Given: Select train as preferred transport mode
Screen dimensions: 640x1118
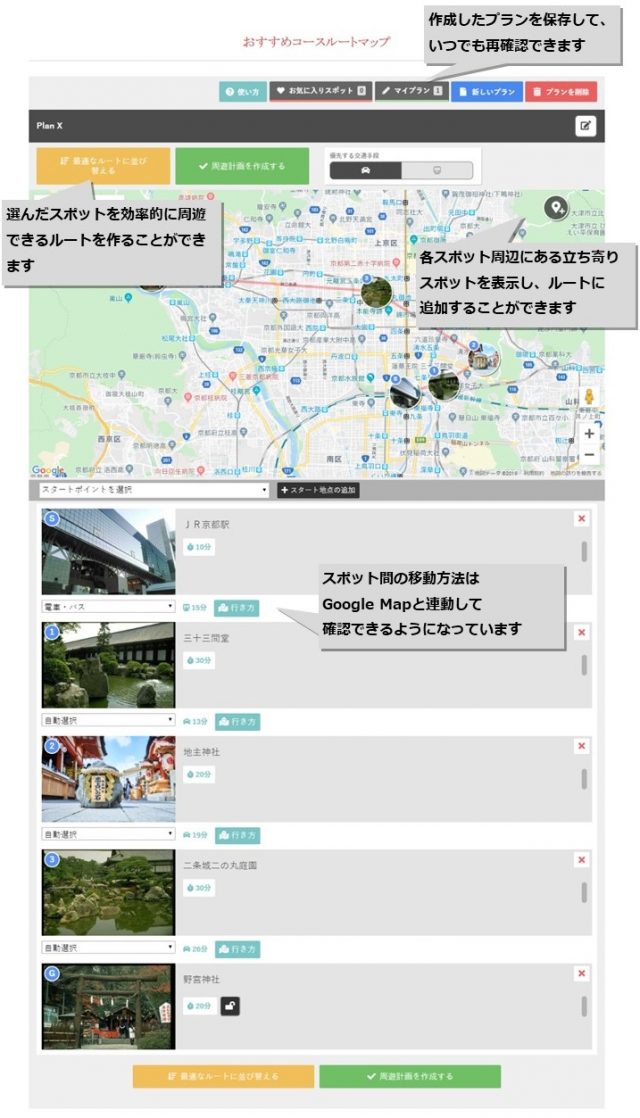Looking at the screenshot, I should point(437,171).
